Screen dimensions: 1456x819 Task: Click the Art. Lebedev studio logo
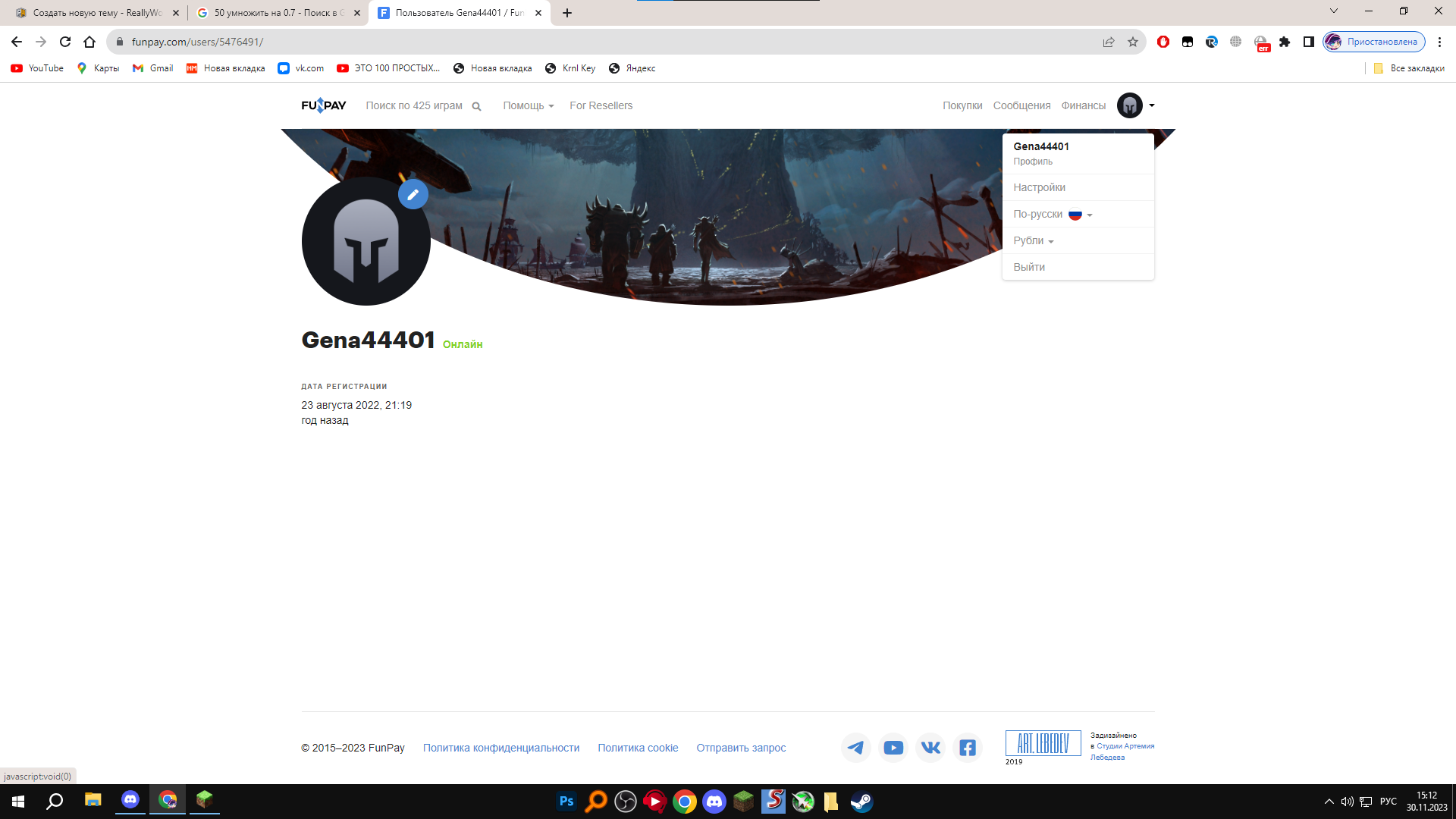[1043, 743]
